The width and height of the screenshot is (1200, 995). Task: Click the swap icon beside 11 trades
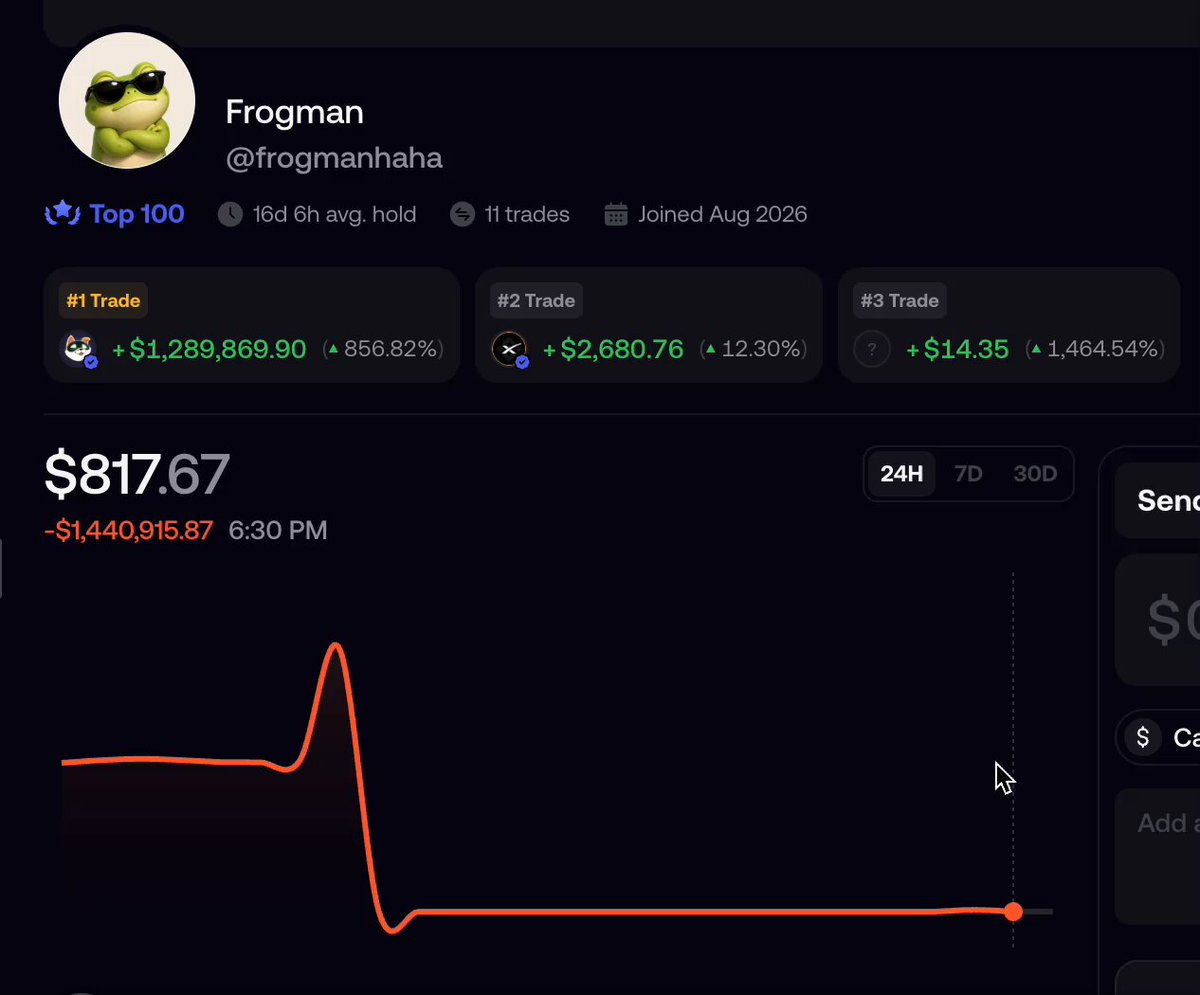[462, 214]
